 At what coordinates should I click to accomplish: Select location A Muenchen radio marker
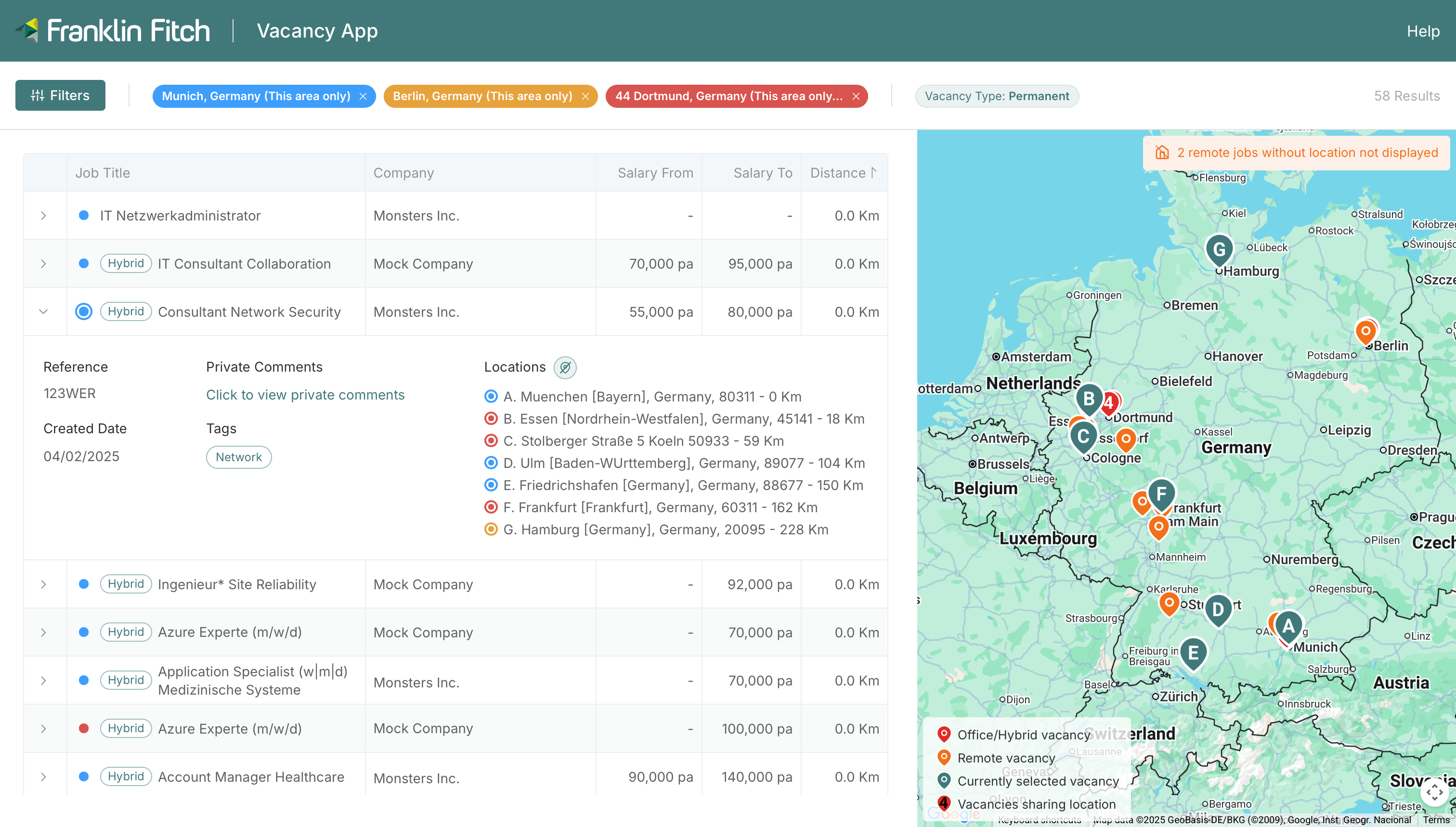click(491, 397)
